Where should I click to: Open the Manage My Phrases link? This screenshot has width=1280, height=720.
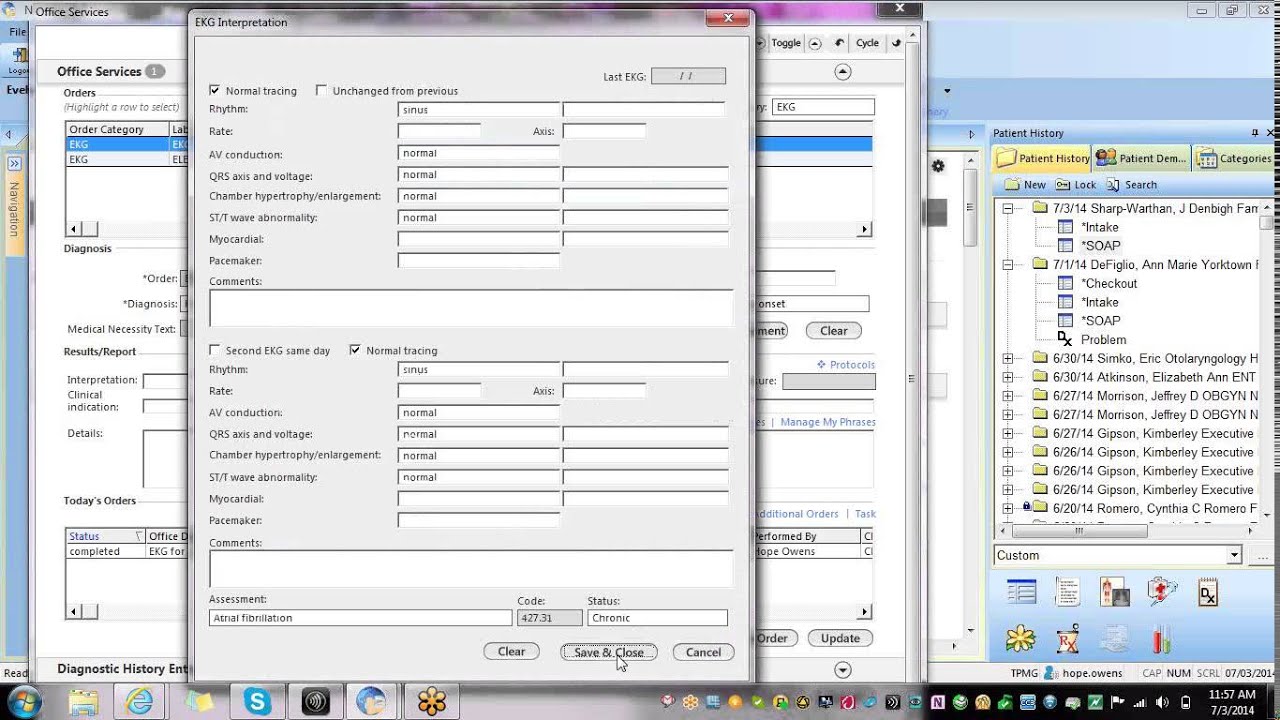[828, 422]
